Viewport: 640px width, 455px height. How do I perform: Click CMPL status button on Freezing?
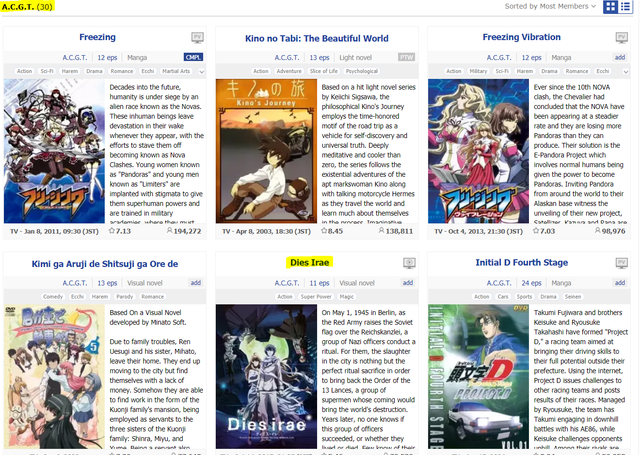(194, 58)
